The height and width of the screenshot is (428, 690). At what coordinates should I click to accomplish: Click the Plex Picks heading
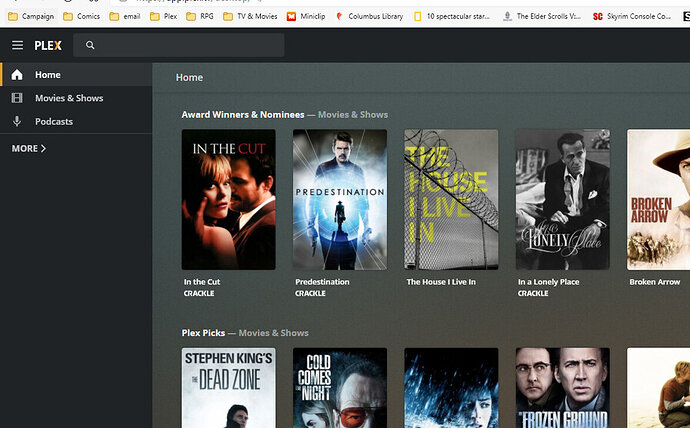click(203, 333)
